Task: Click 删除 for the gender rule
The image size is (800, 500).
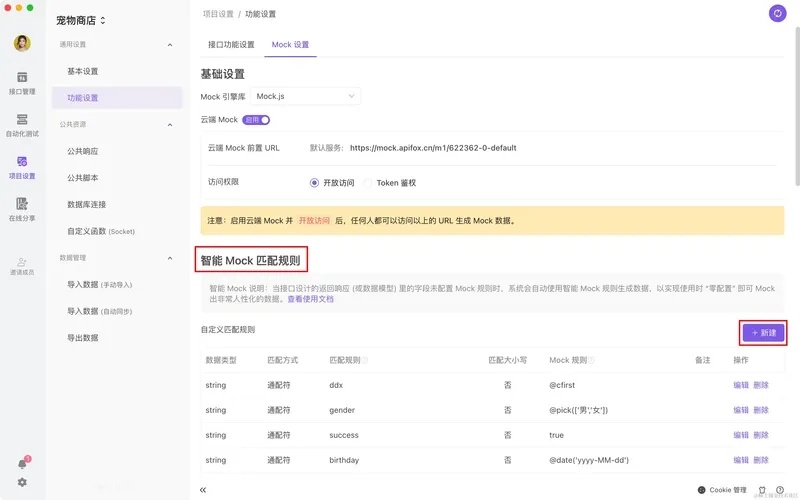Action: pyautogui.click(x=761, y=410)
